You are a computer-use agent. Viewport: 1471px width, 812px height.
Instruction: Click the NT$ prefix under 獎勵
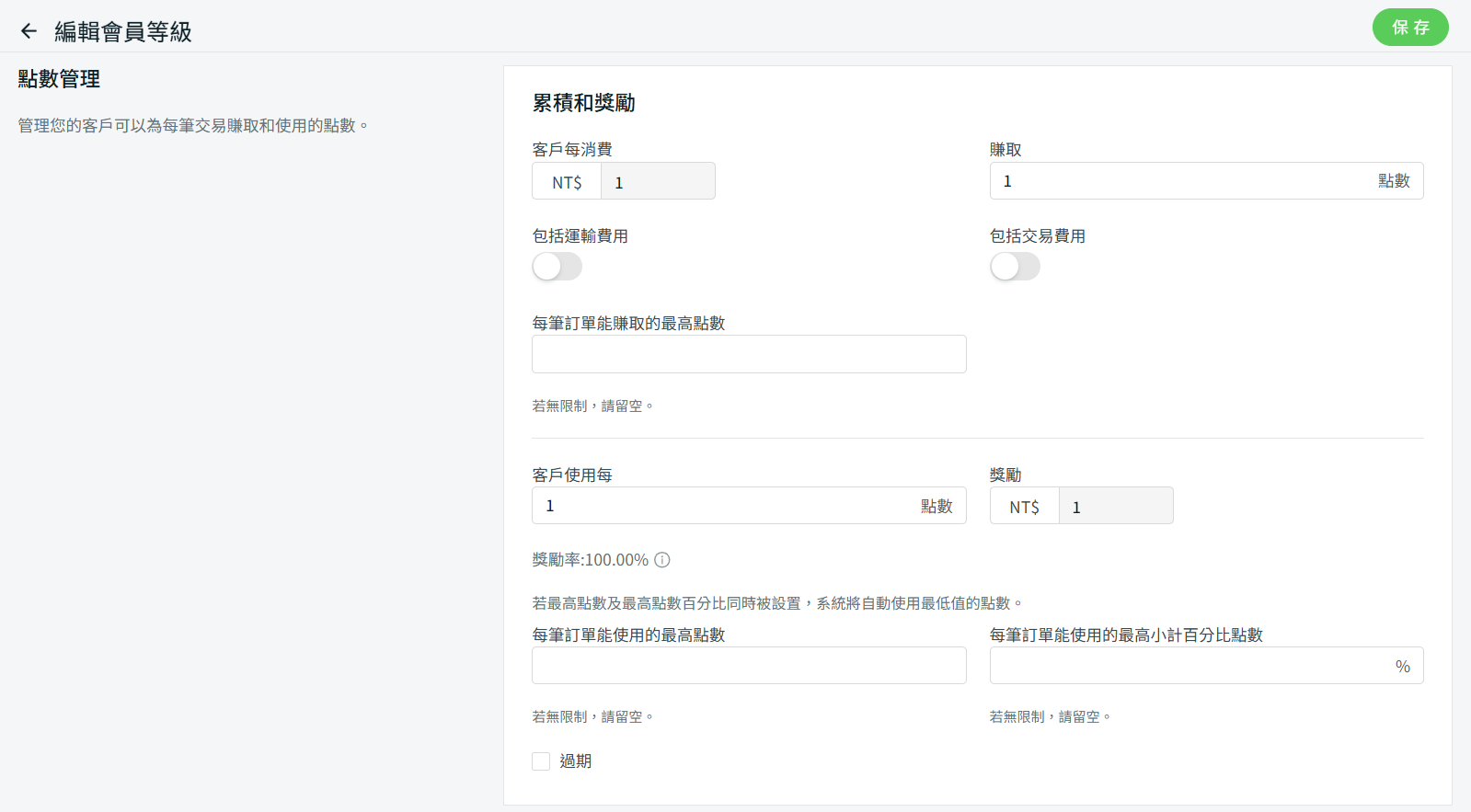click(x=1024, y=507)
